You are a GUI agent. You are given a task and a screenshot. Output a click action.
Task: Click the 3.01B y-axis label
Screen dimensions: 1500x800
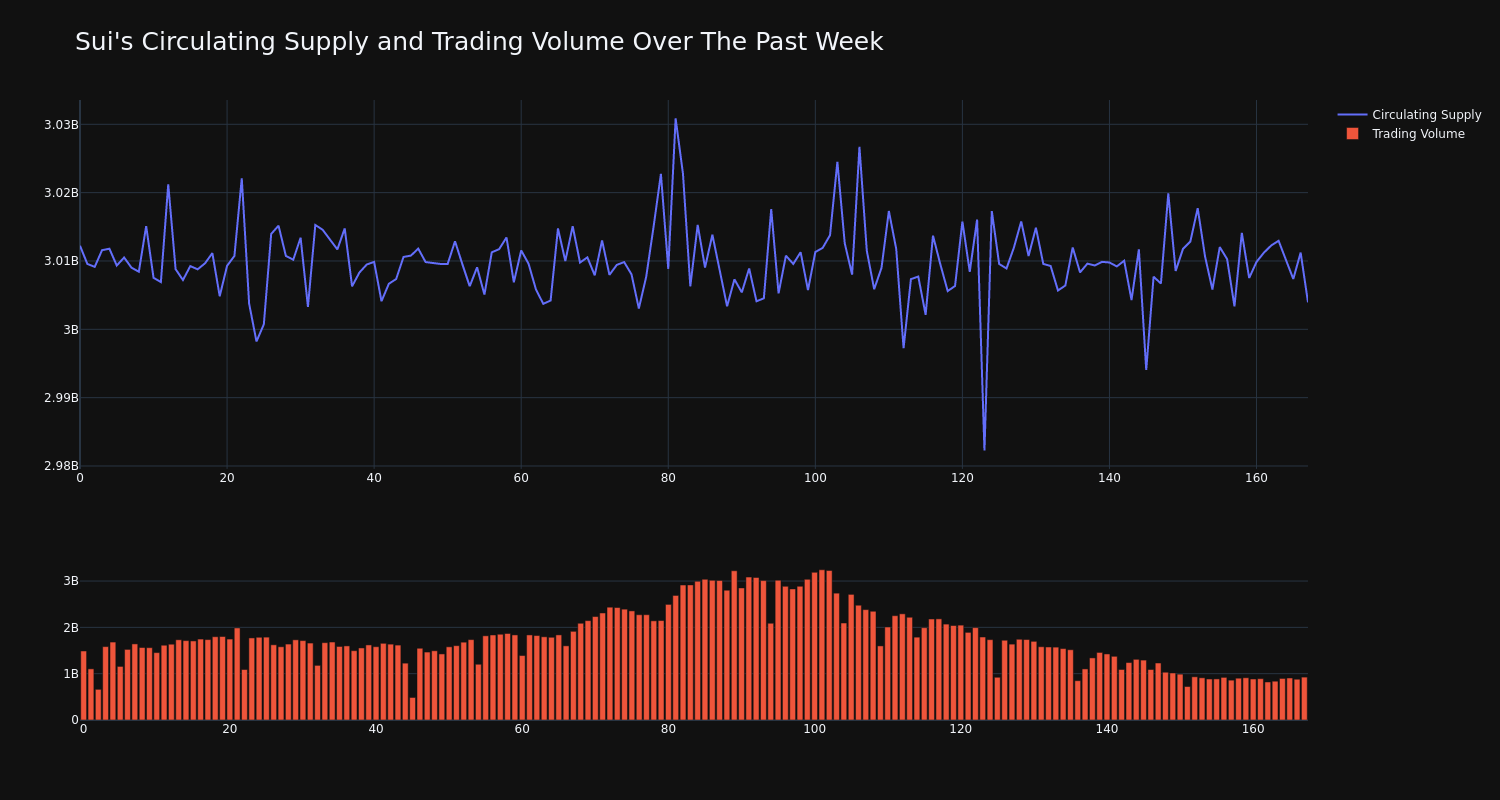61,261
